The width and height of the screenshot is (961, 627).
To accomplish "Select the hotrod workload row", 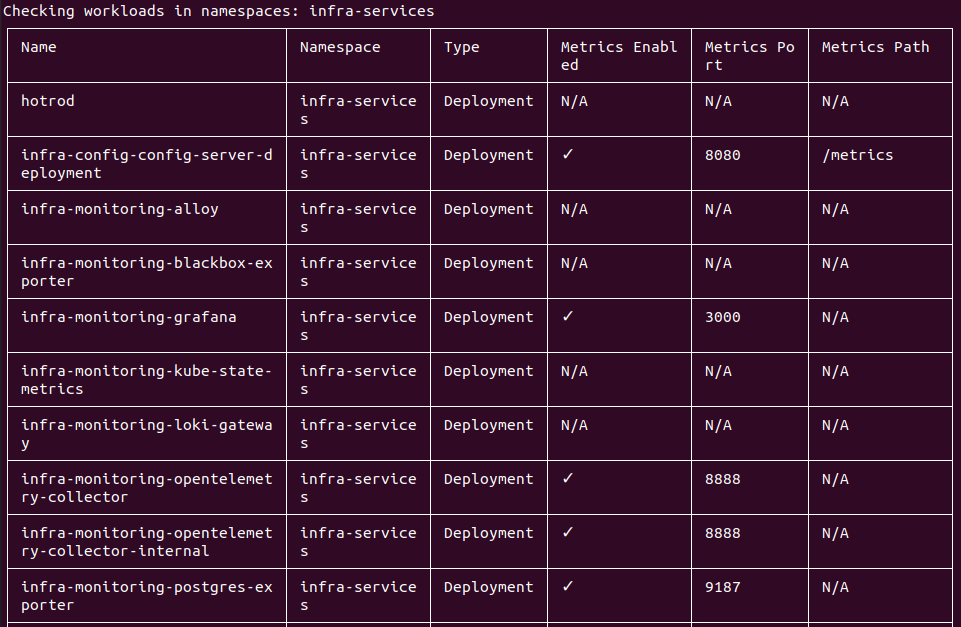I will [47, 100].
